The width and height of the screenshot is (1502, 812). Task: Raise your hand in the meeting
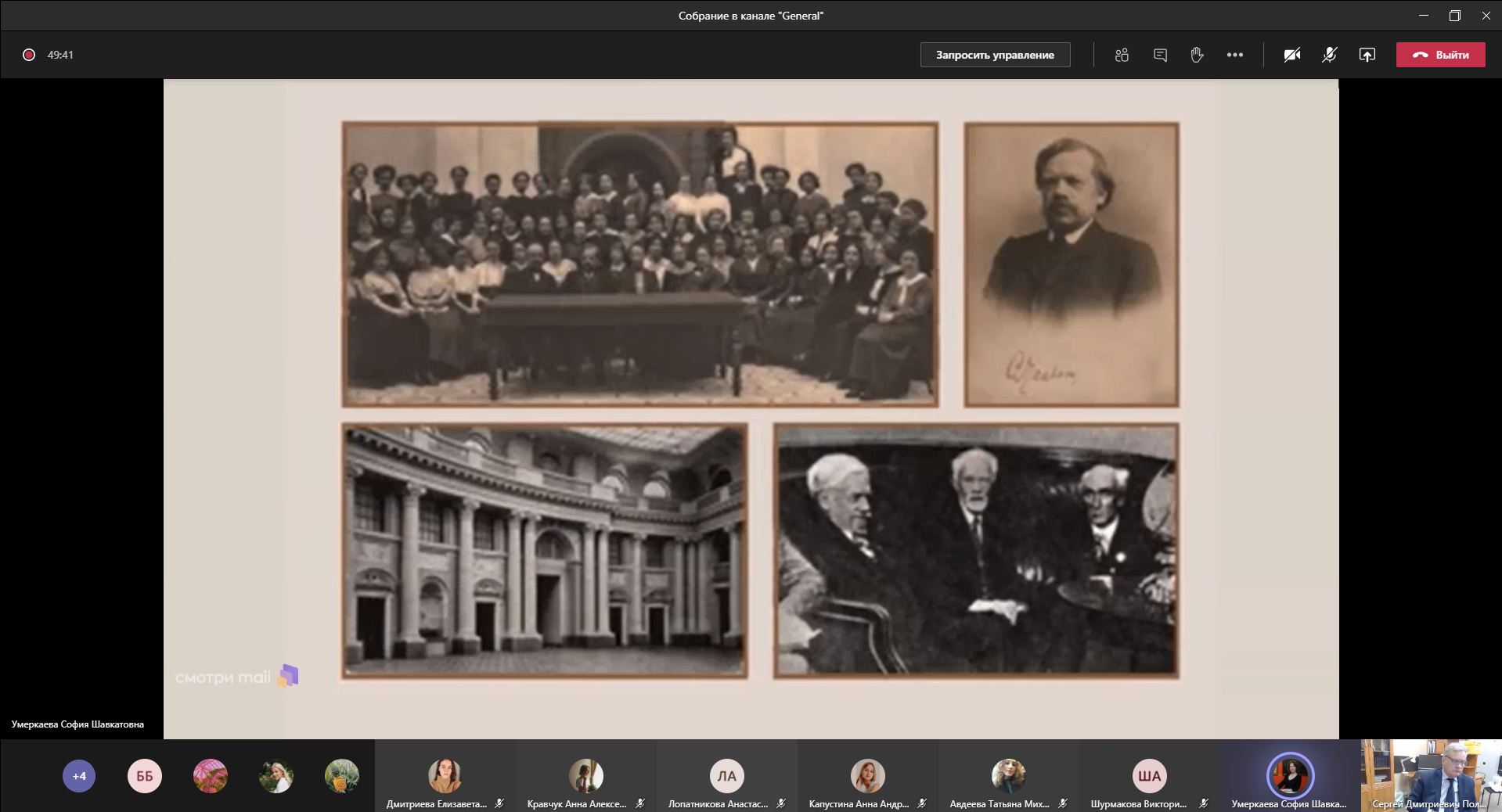(x=1197, y=55)
